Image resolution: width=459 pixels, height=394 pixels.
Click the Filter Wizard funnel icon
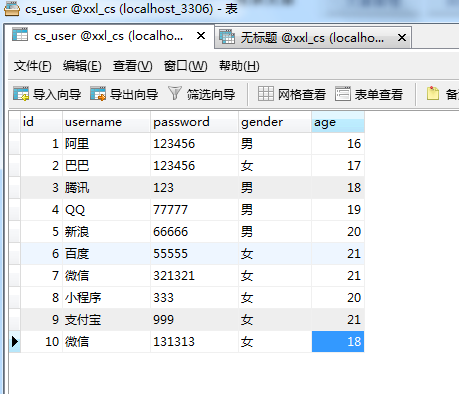(175, 93)
